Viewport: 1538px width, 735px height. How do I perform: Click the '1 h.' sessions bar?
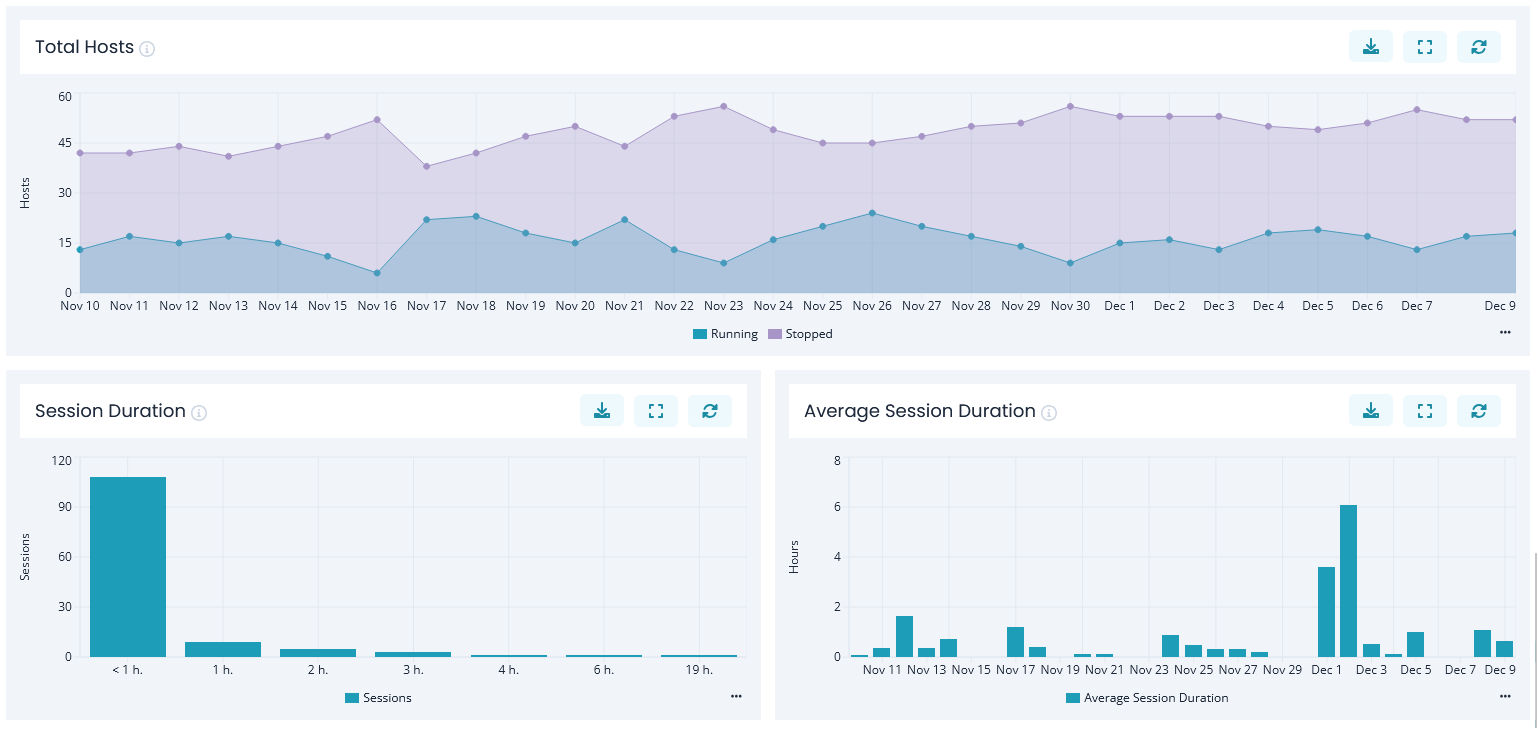pos(223,649)
